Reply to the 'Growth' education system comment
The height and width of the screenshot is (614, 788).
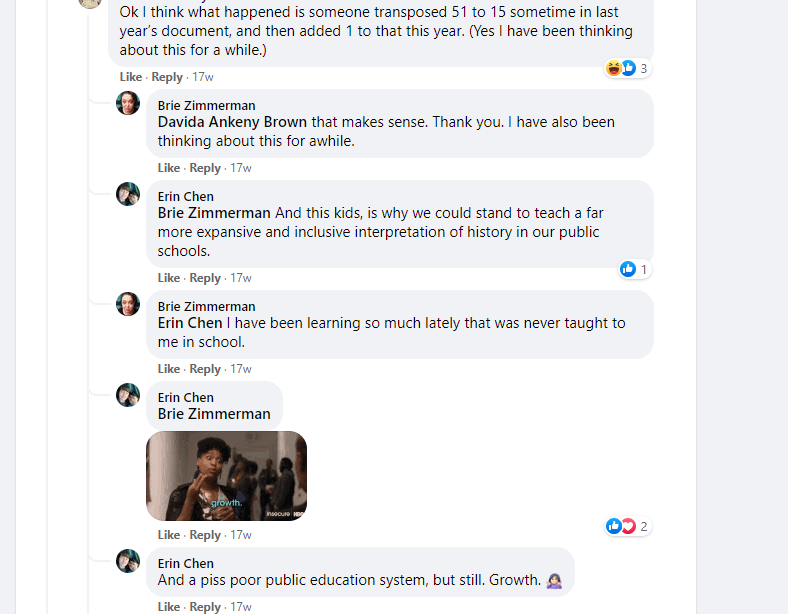[205, 607]
